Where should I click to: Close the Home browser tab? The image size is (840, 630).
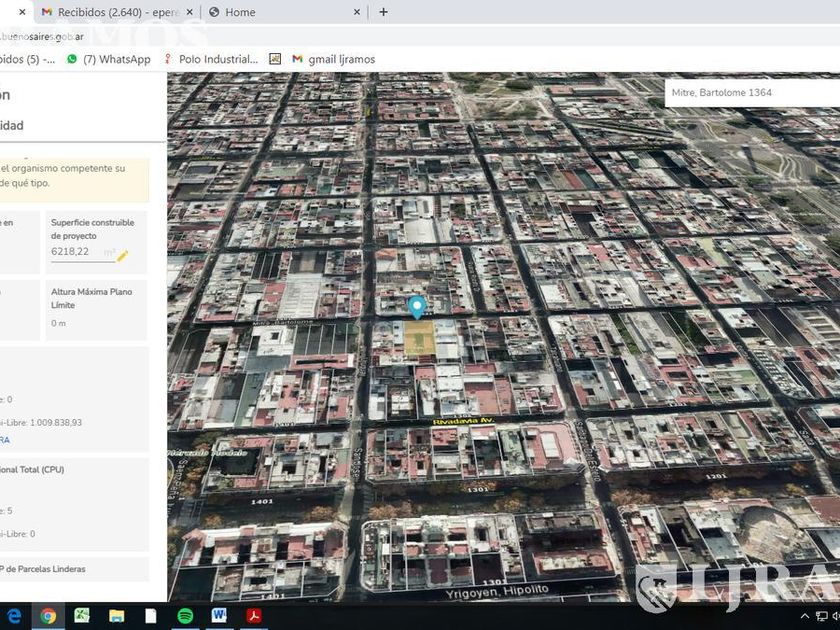coord(357,12)
